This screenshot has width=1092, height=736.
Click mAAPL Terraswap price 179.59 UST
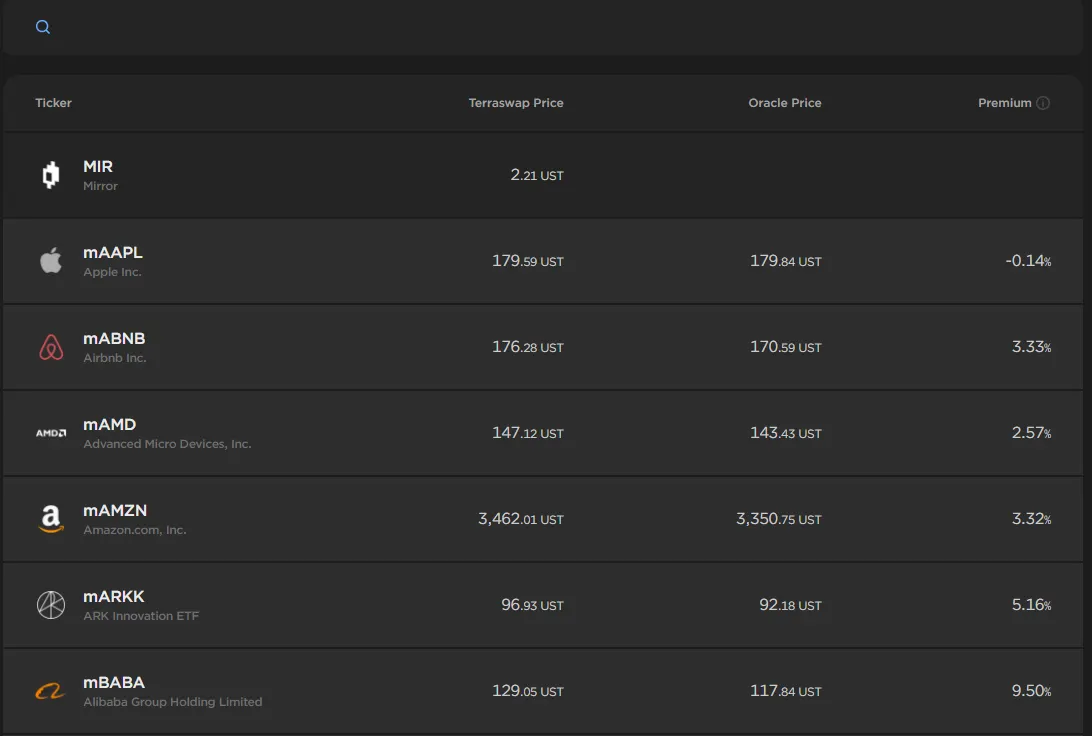[x=528, y=261]
